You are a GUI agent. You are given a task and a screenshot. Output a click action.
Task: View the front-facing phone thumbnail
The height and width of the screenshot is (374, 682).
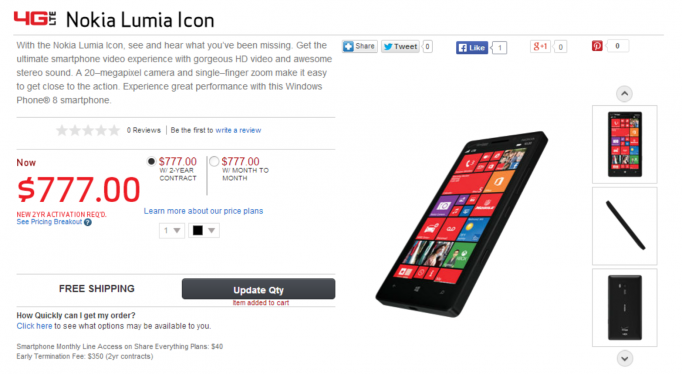(625, 144)
